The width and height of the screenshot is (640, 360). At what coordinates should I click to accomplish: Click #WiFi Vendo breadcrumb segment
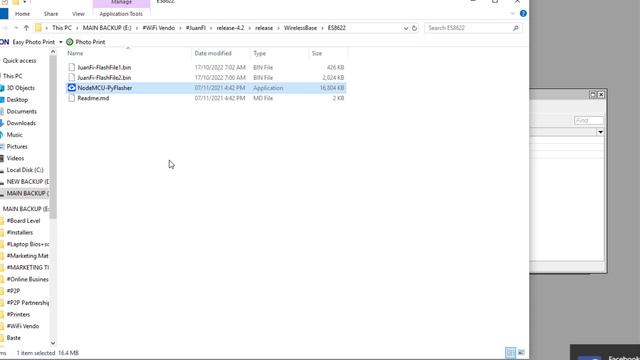point(158,28)
